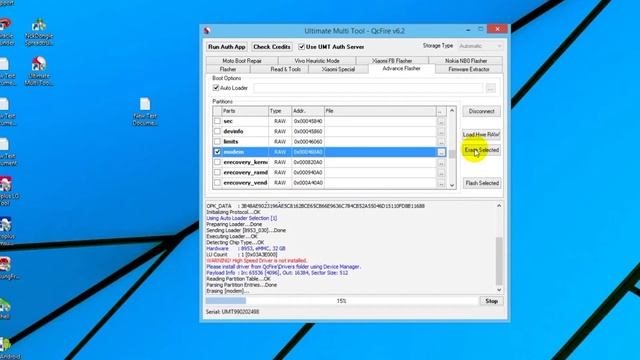Screen dimensions: 640x360
Task: Click log panel scroll up arrow
Action: pyautogui.click(x=499, y=206)
